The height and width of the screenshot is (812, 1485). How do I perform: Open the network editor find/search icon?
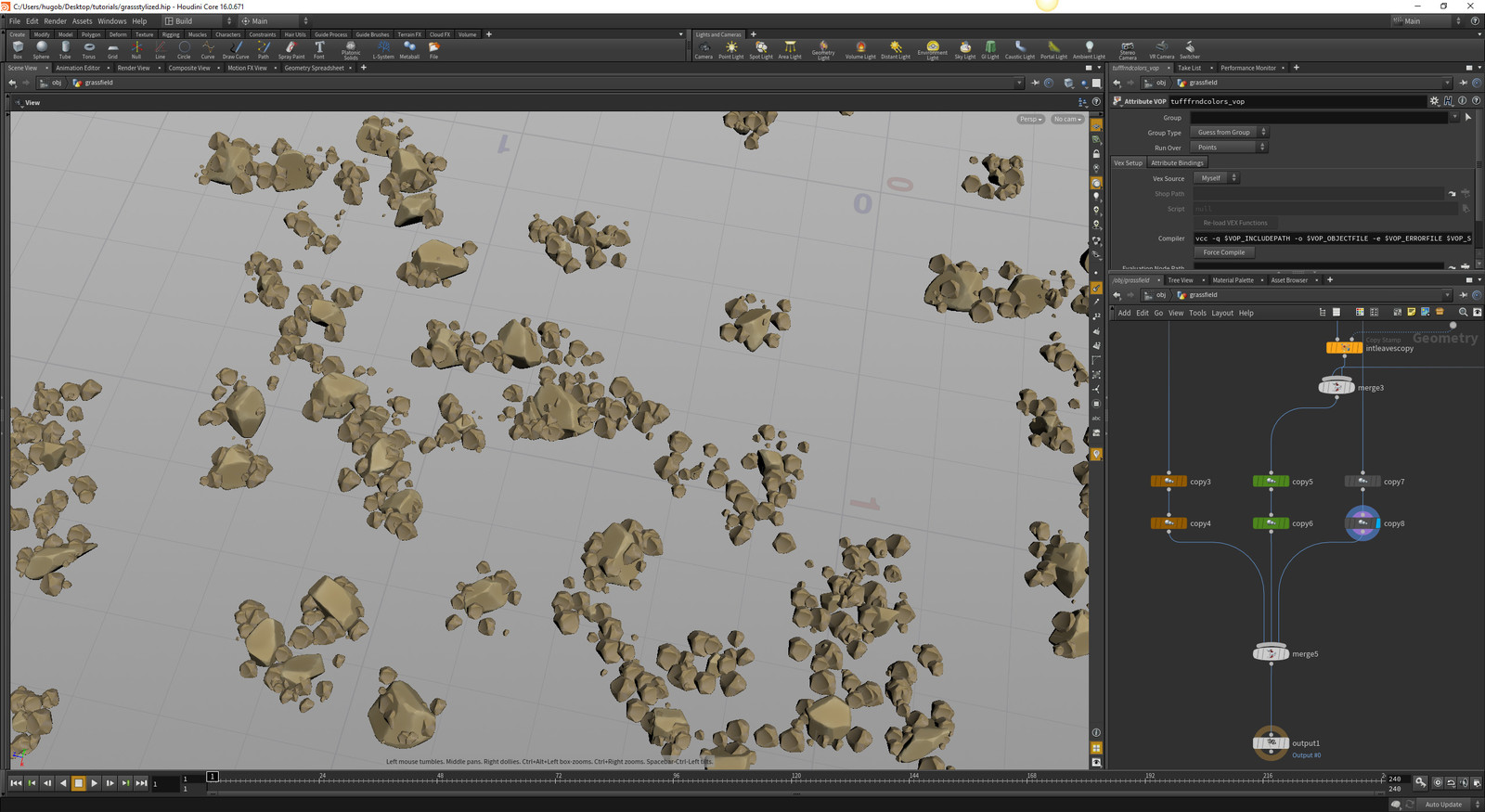pos(1464,313)
